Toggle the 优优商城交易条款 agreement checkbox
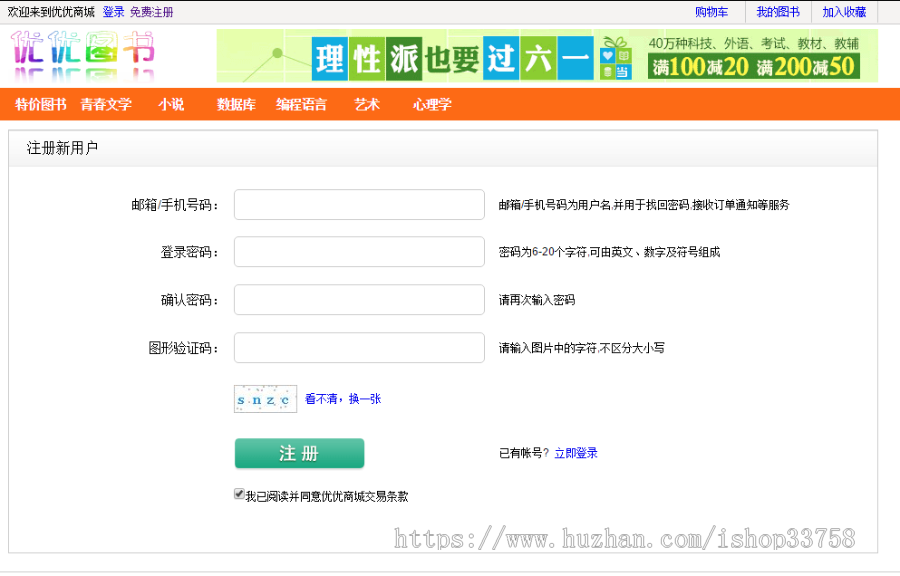 click(x=240, y=495)
